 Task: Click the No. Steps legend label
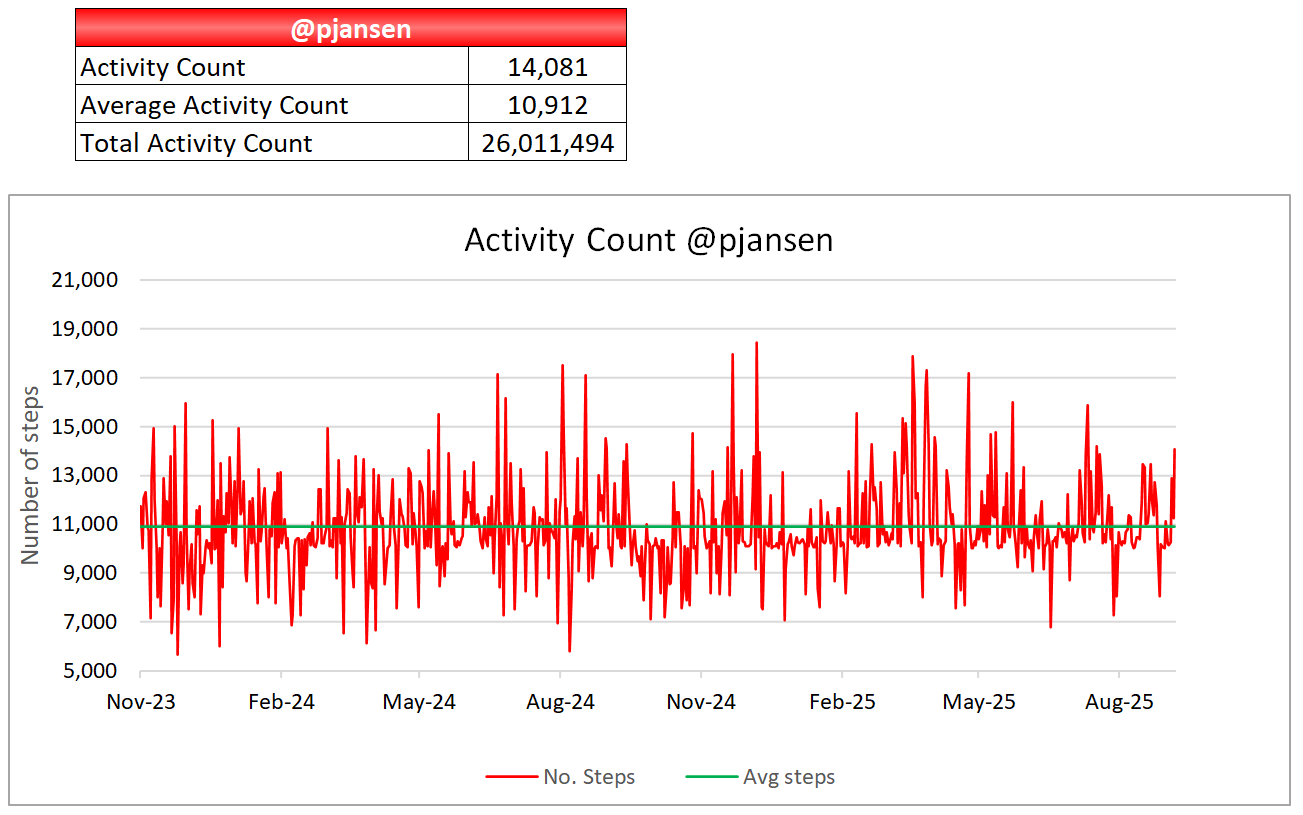click(x=589, y=777)
